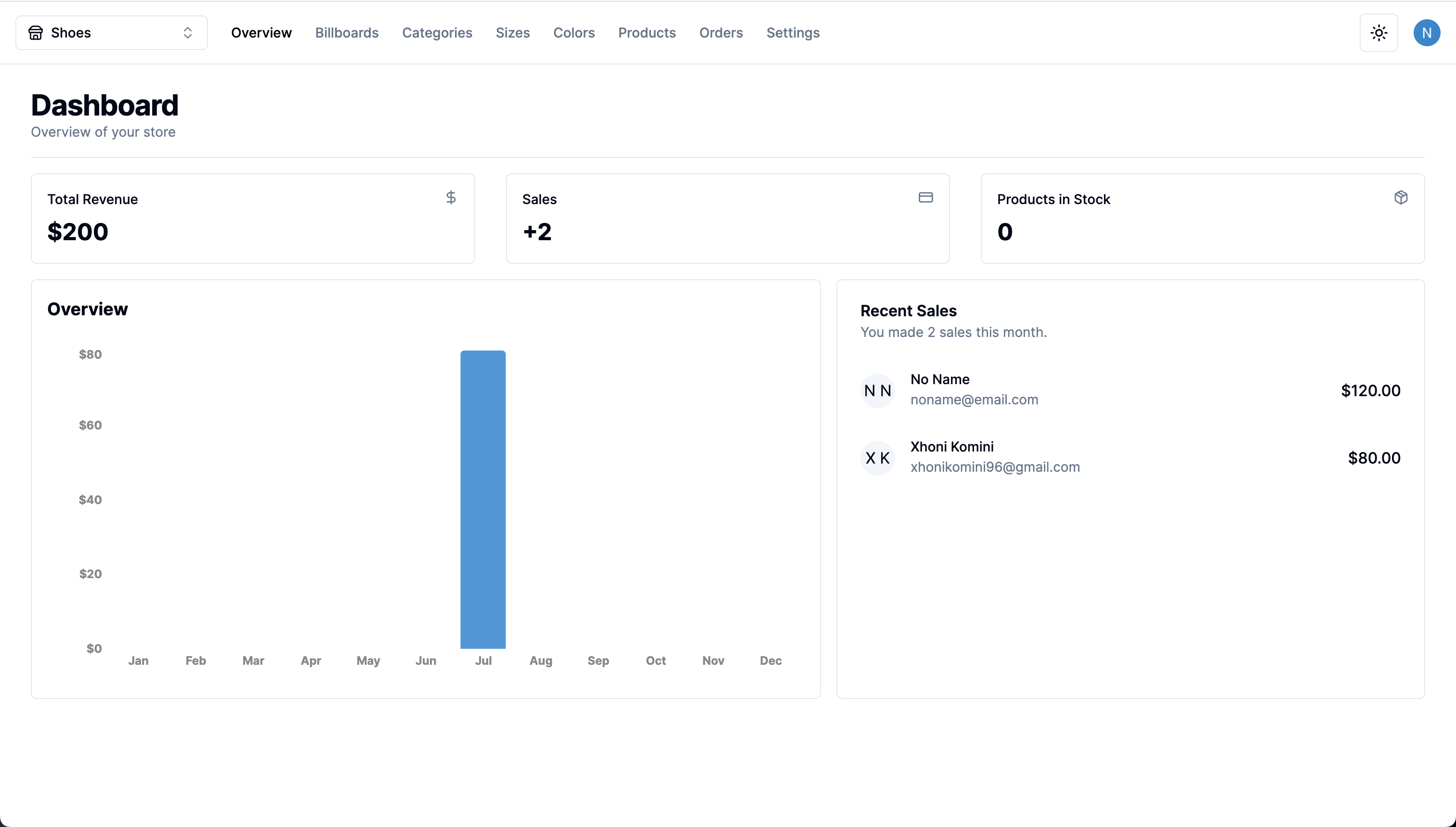Open the Billboards tab
Image resolution: width=1456 pixels, height=827 pixels.
click(x=347, y=33)
